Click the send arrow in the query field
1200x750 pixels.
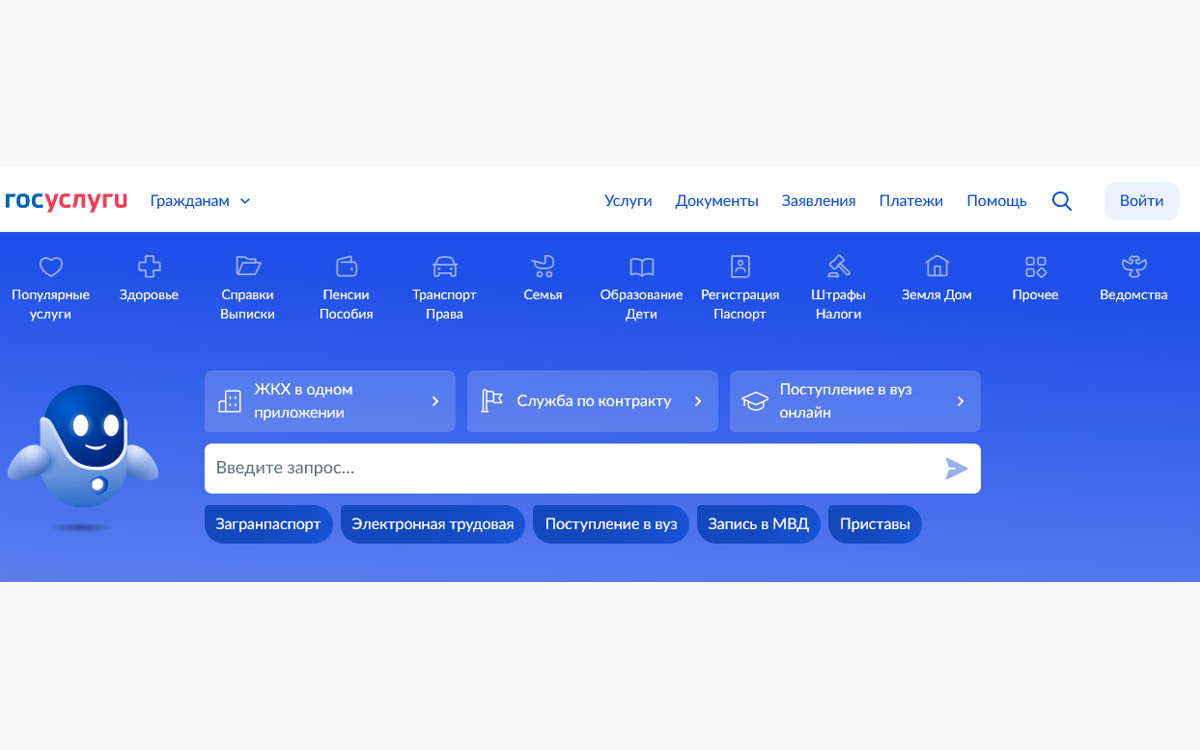956,468
